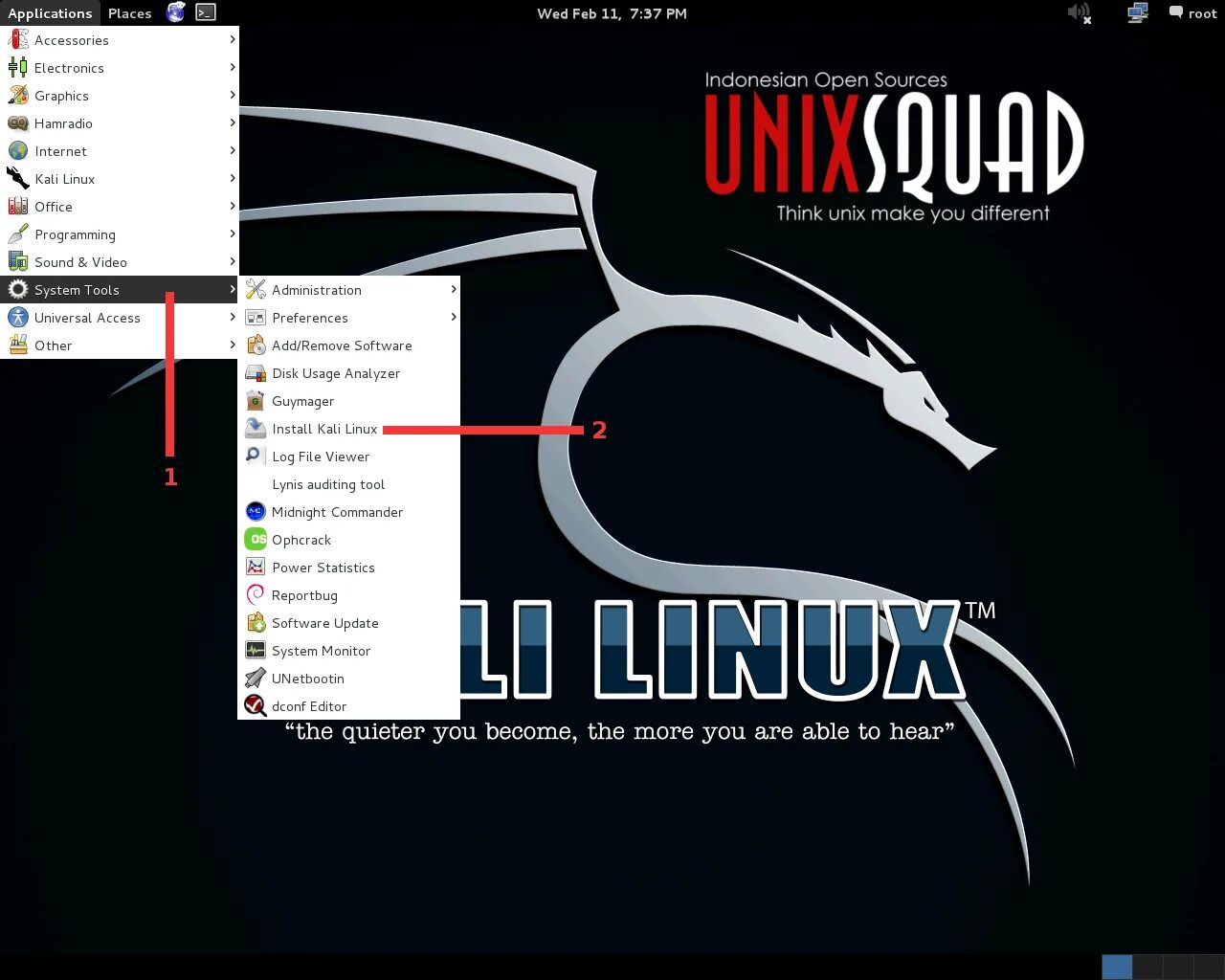Screen dimensions: 1225x980
Task: Expand the Preferences submenu arrow
Action: (454, 317)
